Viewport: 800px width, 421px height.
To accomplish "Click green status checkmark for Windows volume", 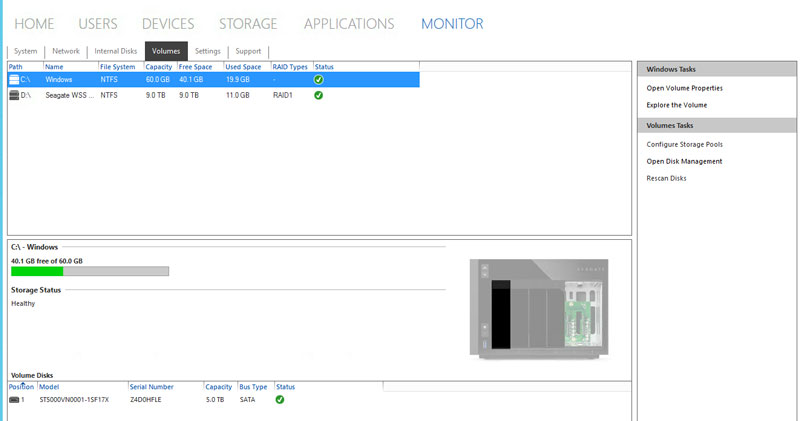I will pyautogui.click(x=319, y=79).
